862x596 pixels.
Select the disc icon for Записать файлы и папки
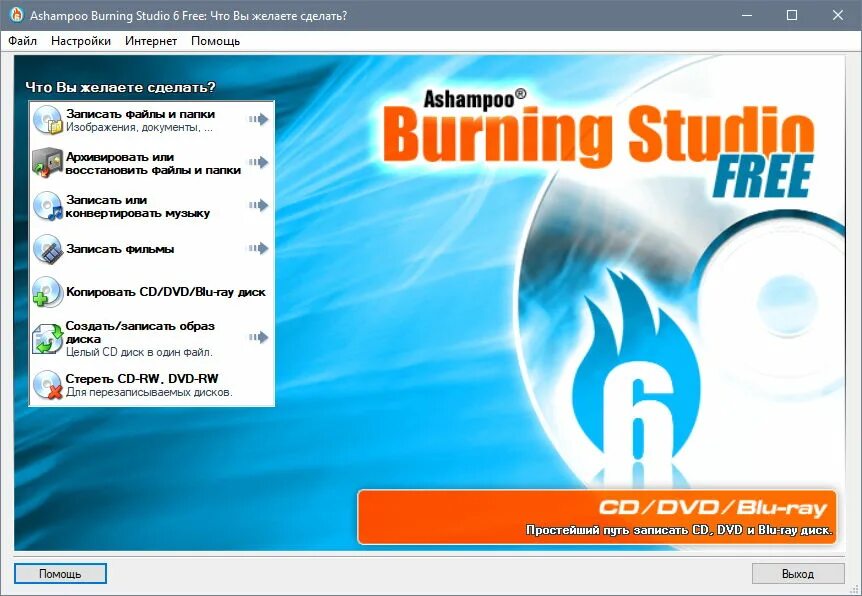pos(47,119)
